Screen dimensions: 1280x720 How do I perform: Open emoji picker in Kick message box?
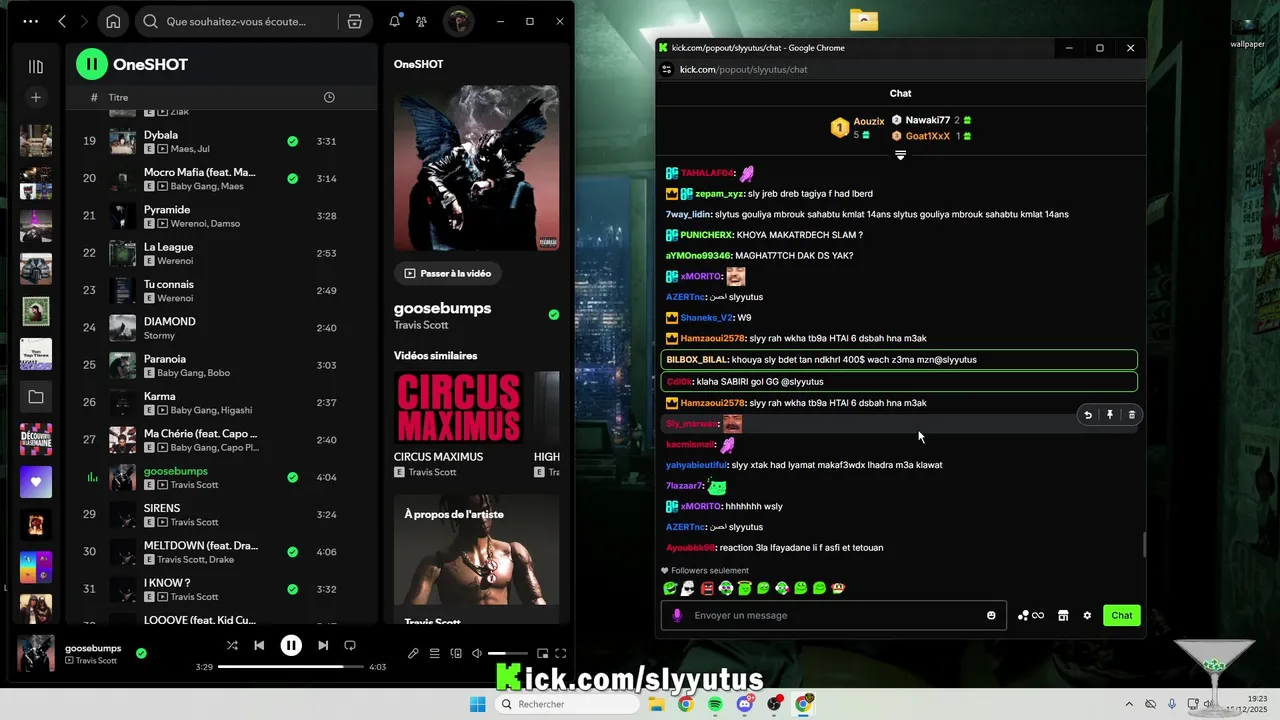click(x=991, y=615)
